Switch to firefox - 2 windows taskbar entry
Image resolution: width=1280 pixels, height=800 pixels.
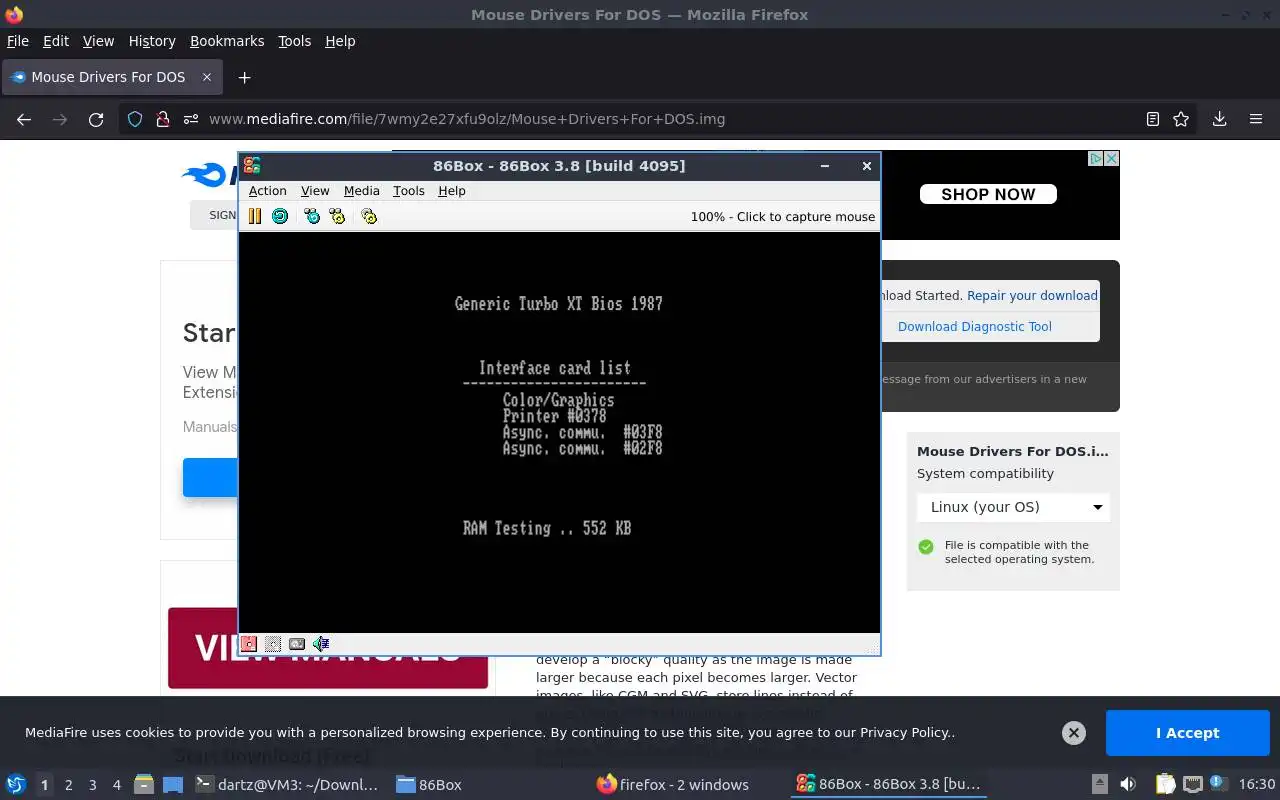[x=672, y=785]
